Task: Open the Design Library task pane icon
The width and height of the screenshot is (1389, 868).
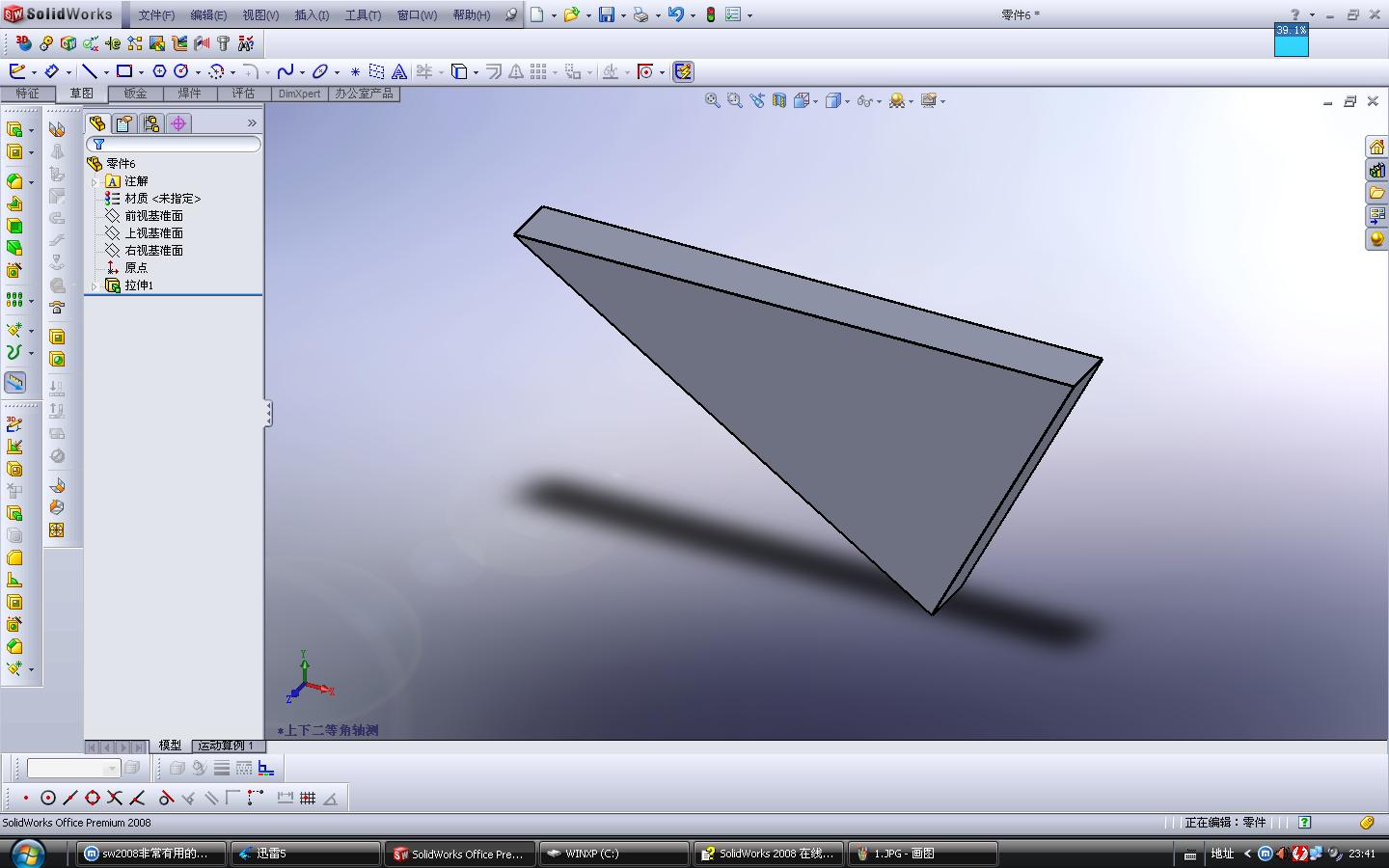Action: (1376, 170)
